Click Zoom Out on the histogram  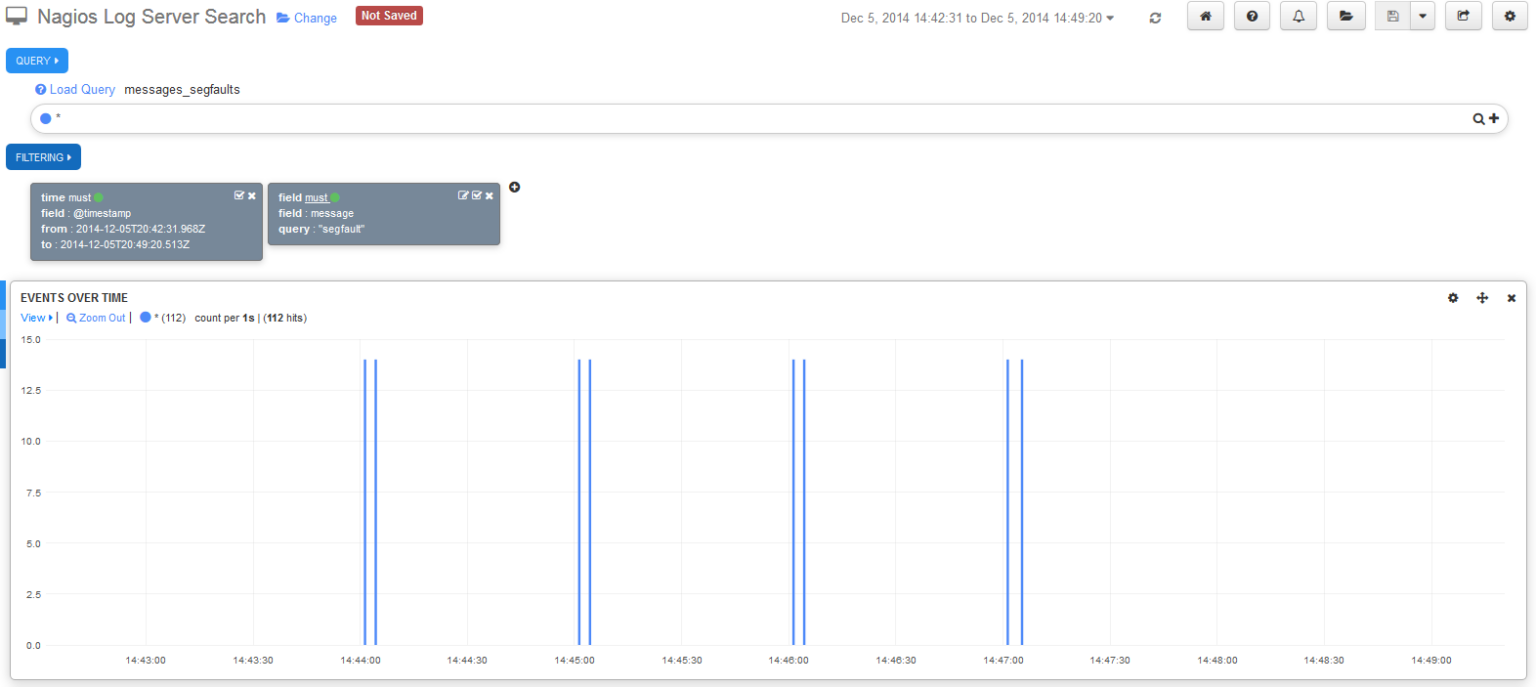[96, 318]
